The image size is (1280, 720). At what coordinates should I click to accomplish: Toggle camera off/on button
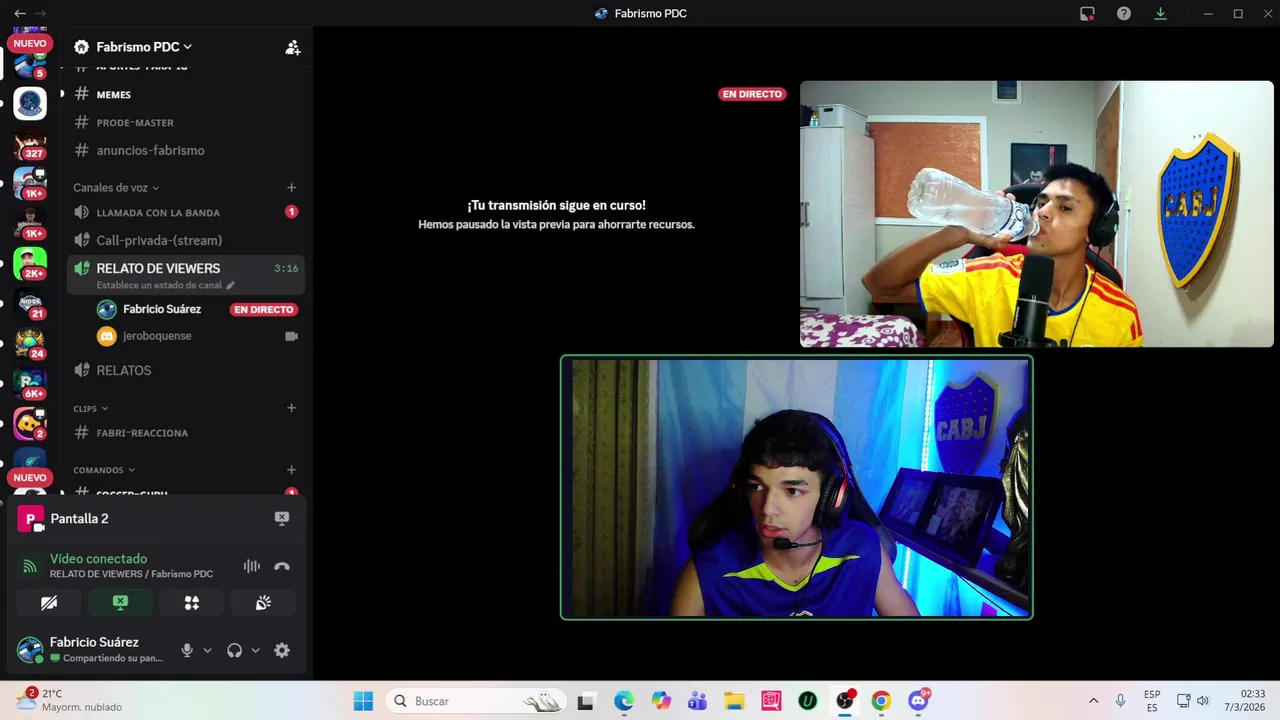click(49, 602)
